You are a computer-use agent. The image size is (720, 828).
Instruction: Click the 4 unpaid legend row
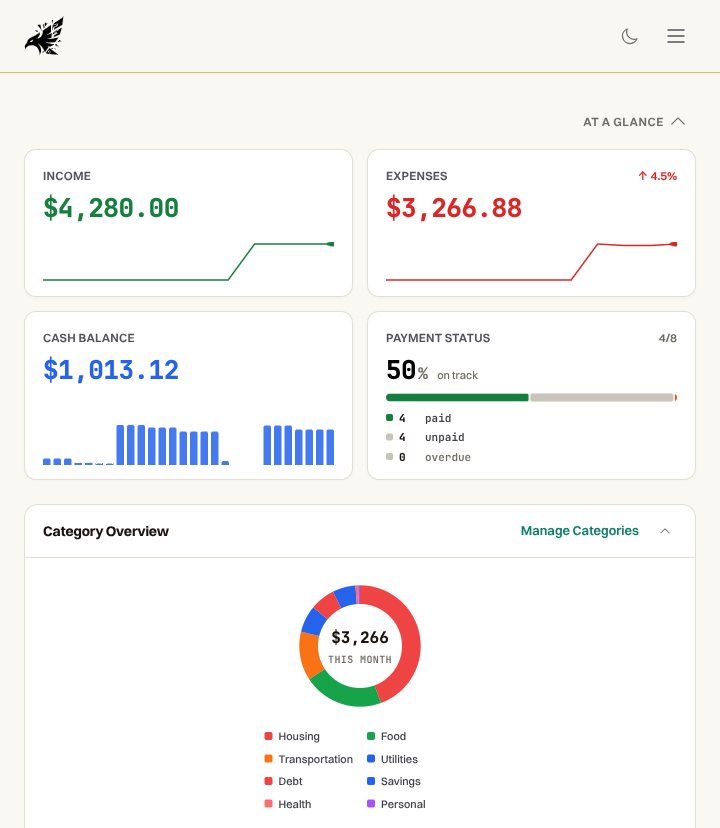coord(425,437)
